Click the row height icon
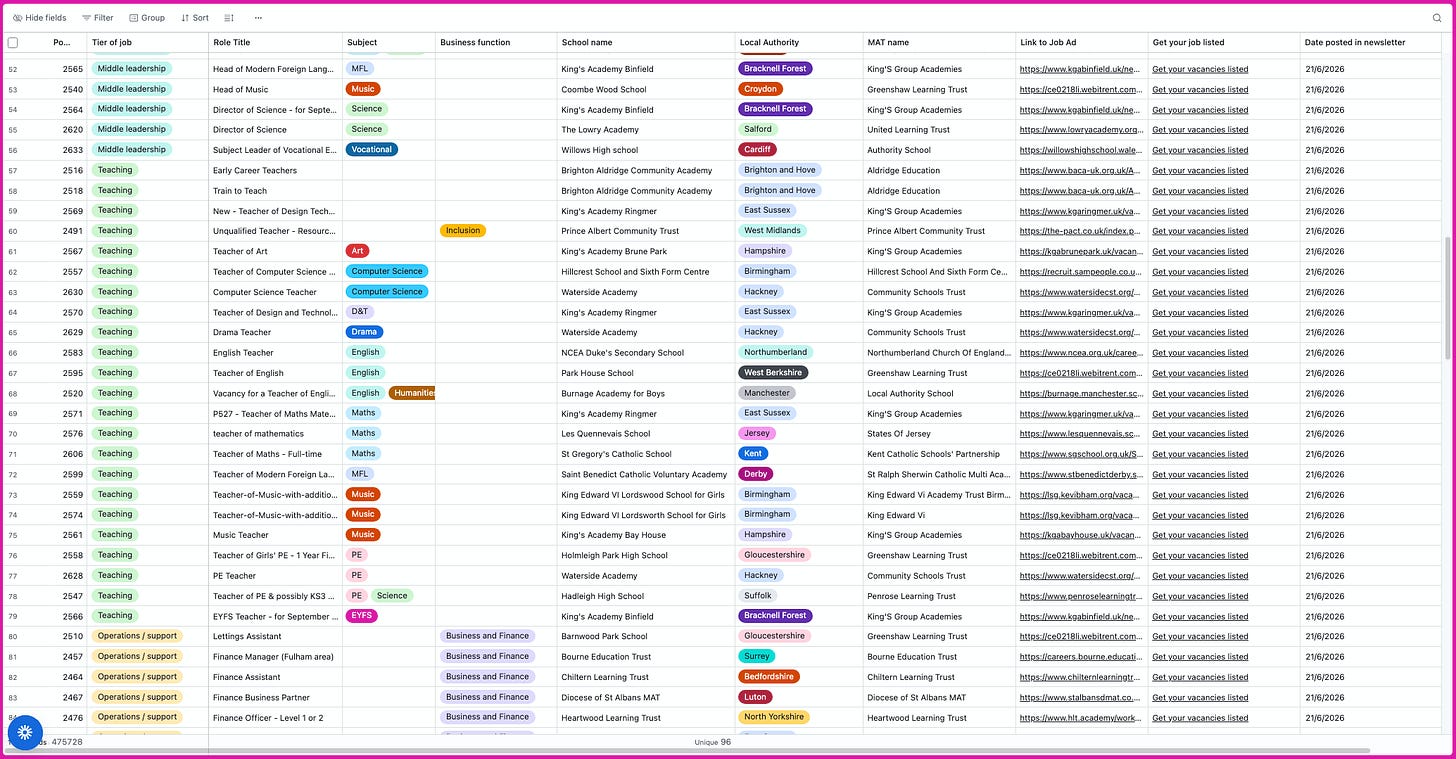The height and width of the screenshot is (759, 1456). [x=229, y=18]
